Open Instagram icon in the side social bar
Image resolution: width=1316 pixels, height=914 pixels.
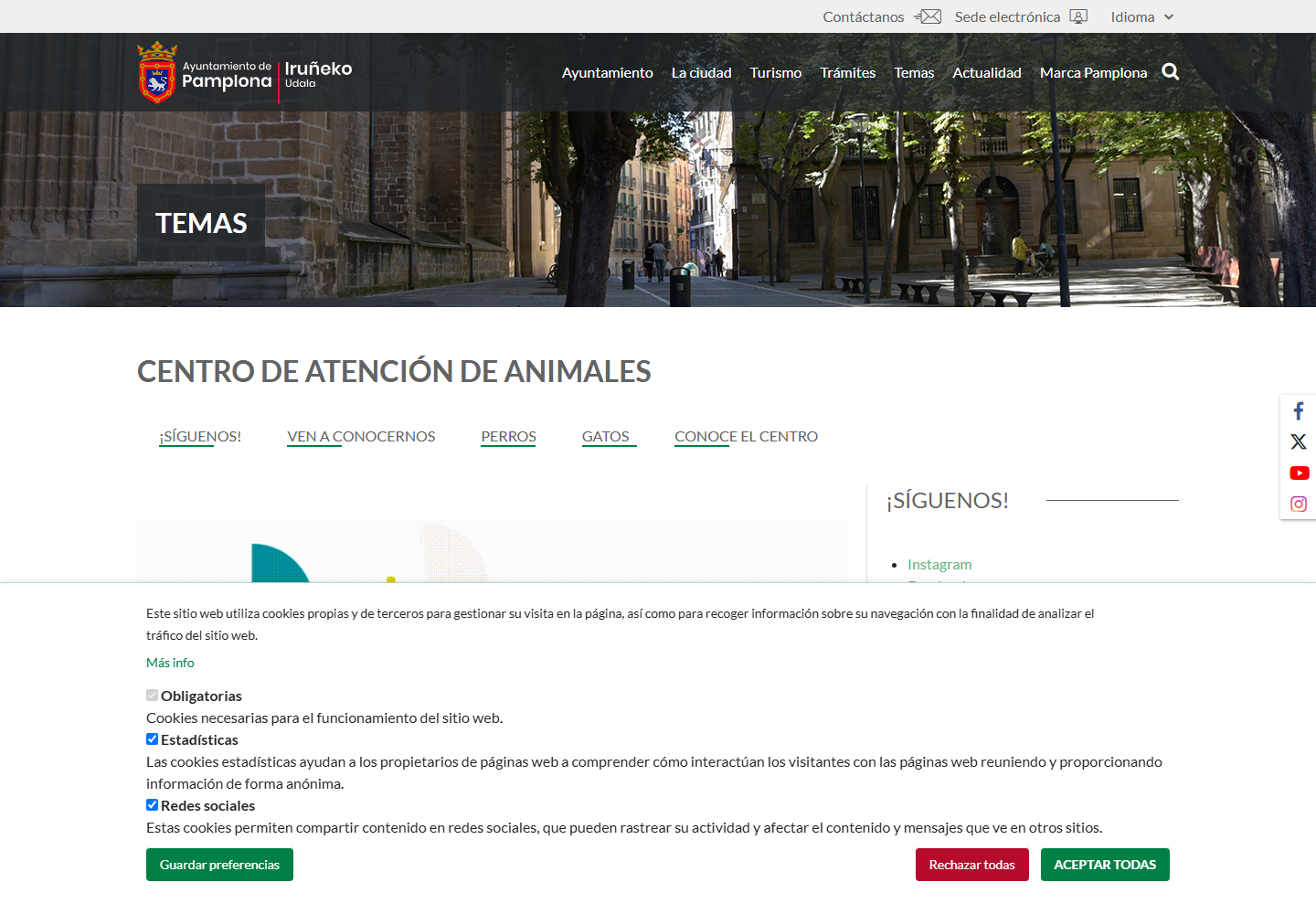(x=1299, y=505)
